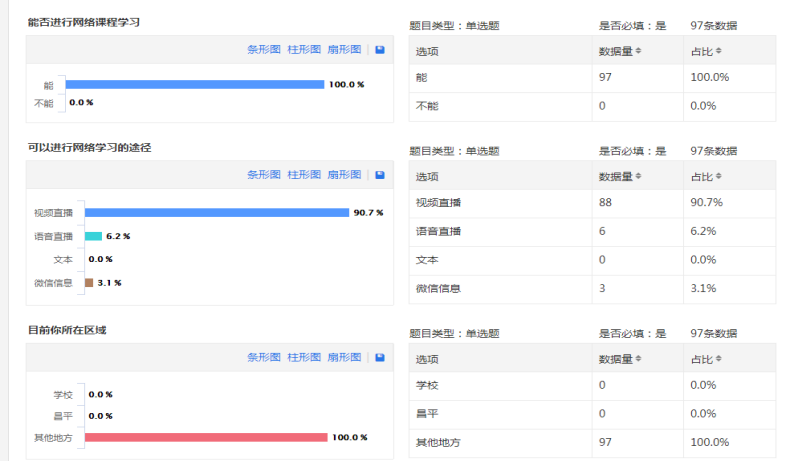Select 扇形图 for 可以进行网络学习的途径 chart
The width and height of the screenshot is (790, 461).
tap(344, 174)
